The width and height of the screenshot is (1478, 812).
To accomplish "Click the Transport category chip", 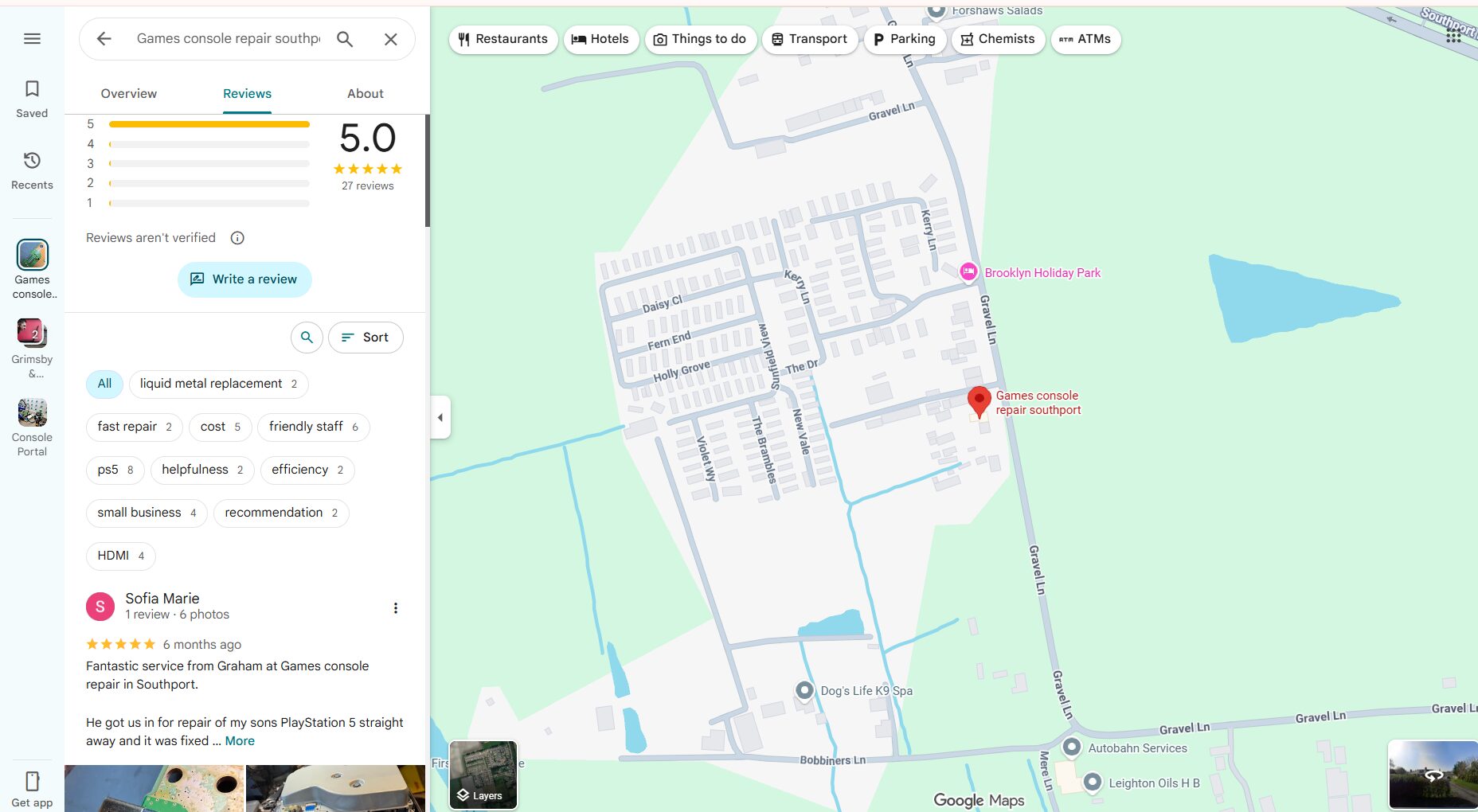I will (810, 39).
